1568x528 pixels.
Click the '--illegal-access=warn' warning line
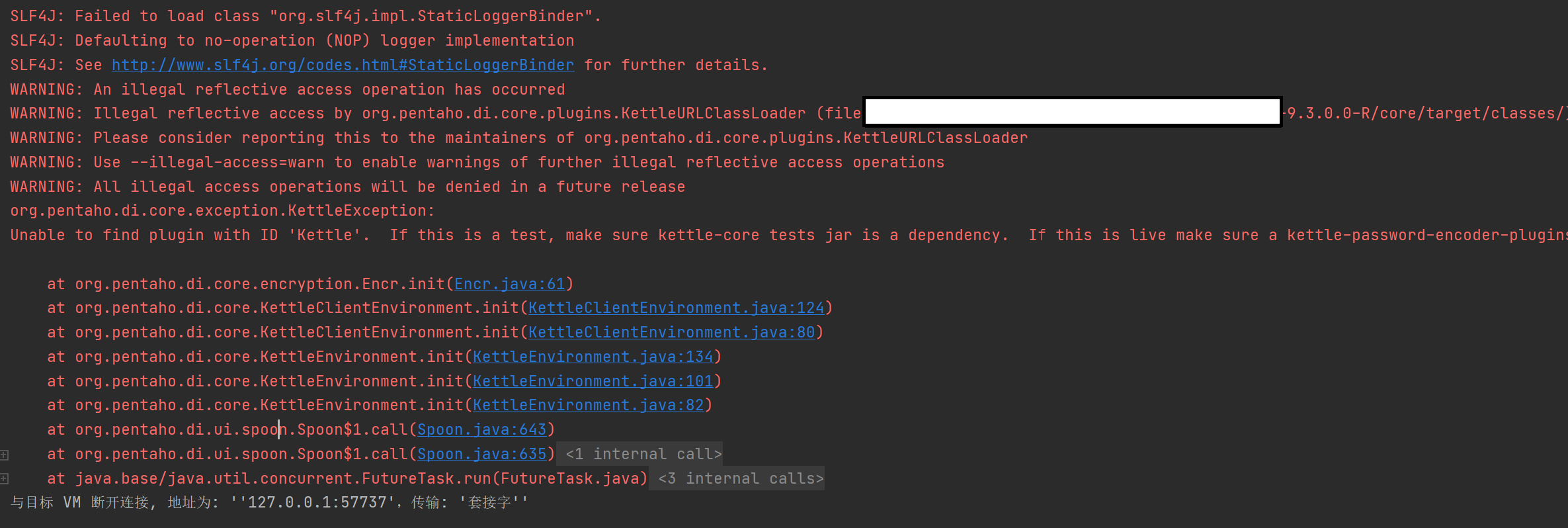click(476, 162)
